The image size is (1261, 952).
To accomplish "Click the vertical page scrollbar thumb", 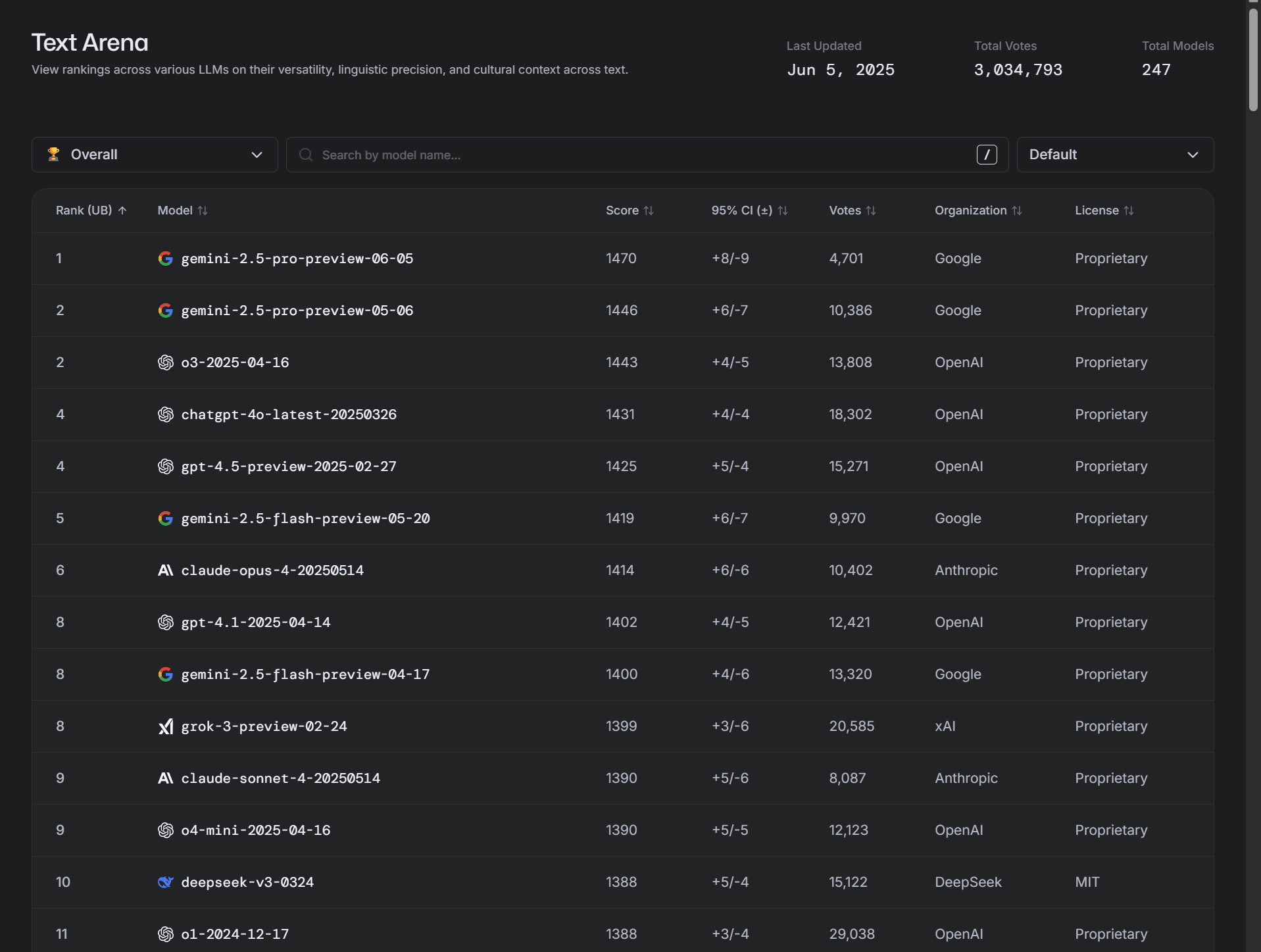I will pos(1253,59).
